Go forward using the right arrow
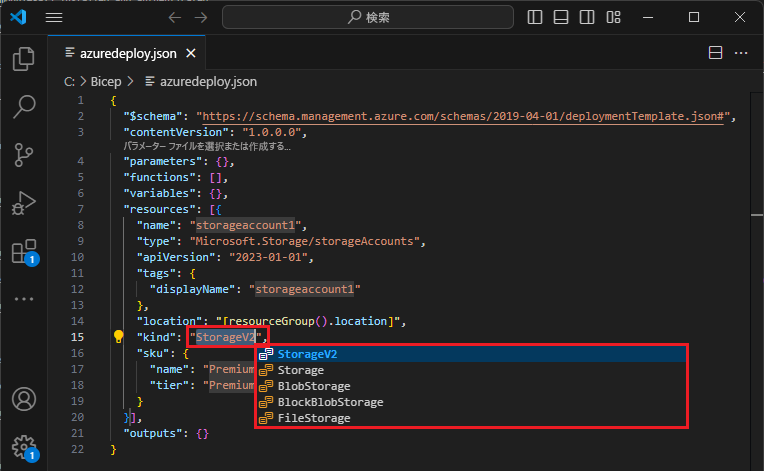764x471 pixels. pyautogui.click(x=201, y=18)
